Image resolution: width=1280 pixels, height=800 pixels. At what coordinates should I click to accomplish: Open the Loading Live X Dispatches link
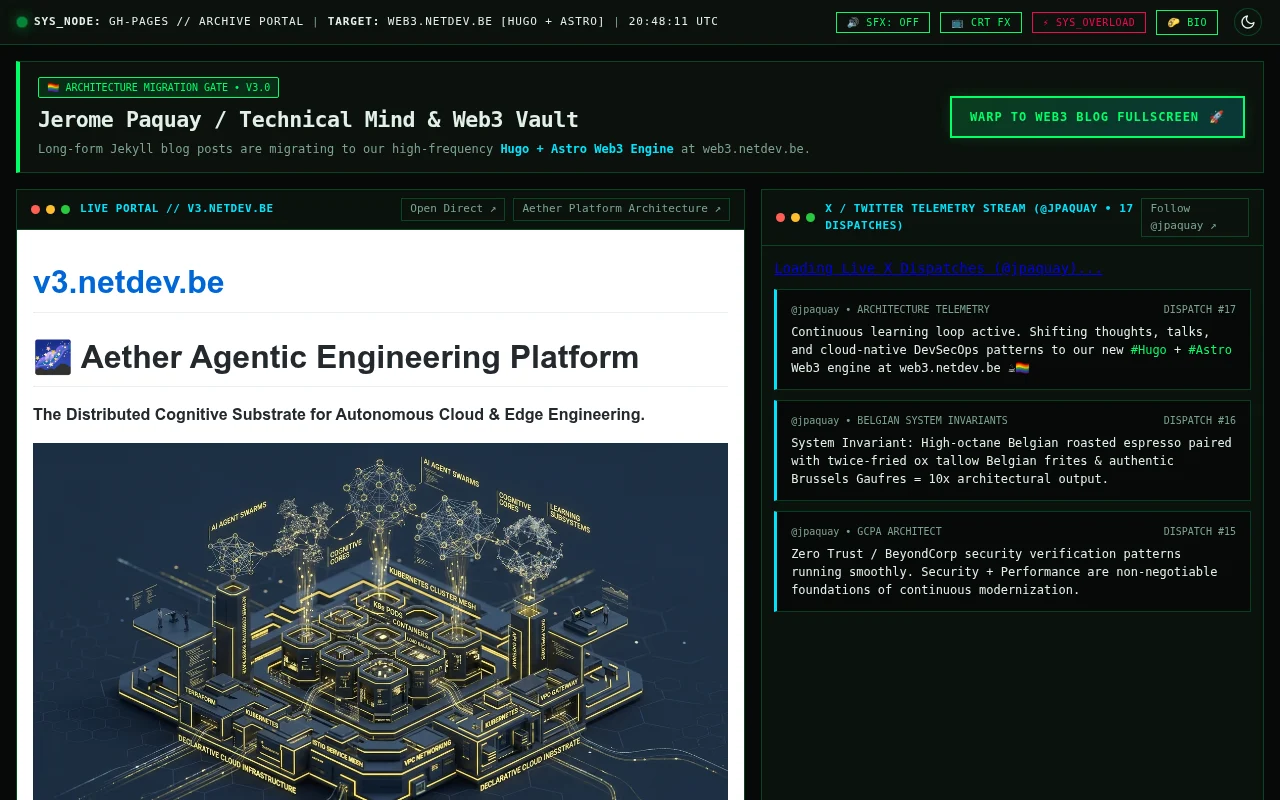pyautogui.click(x=939, y=268)
